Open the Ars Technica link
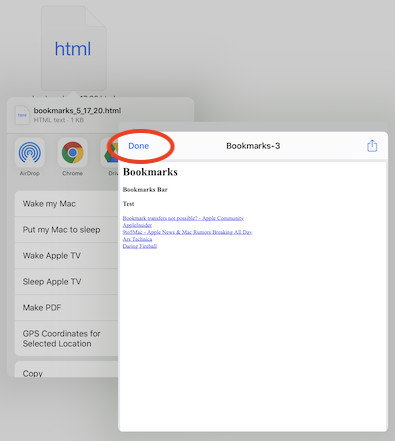395x441 pixels. coord(137,239)
